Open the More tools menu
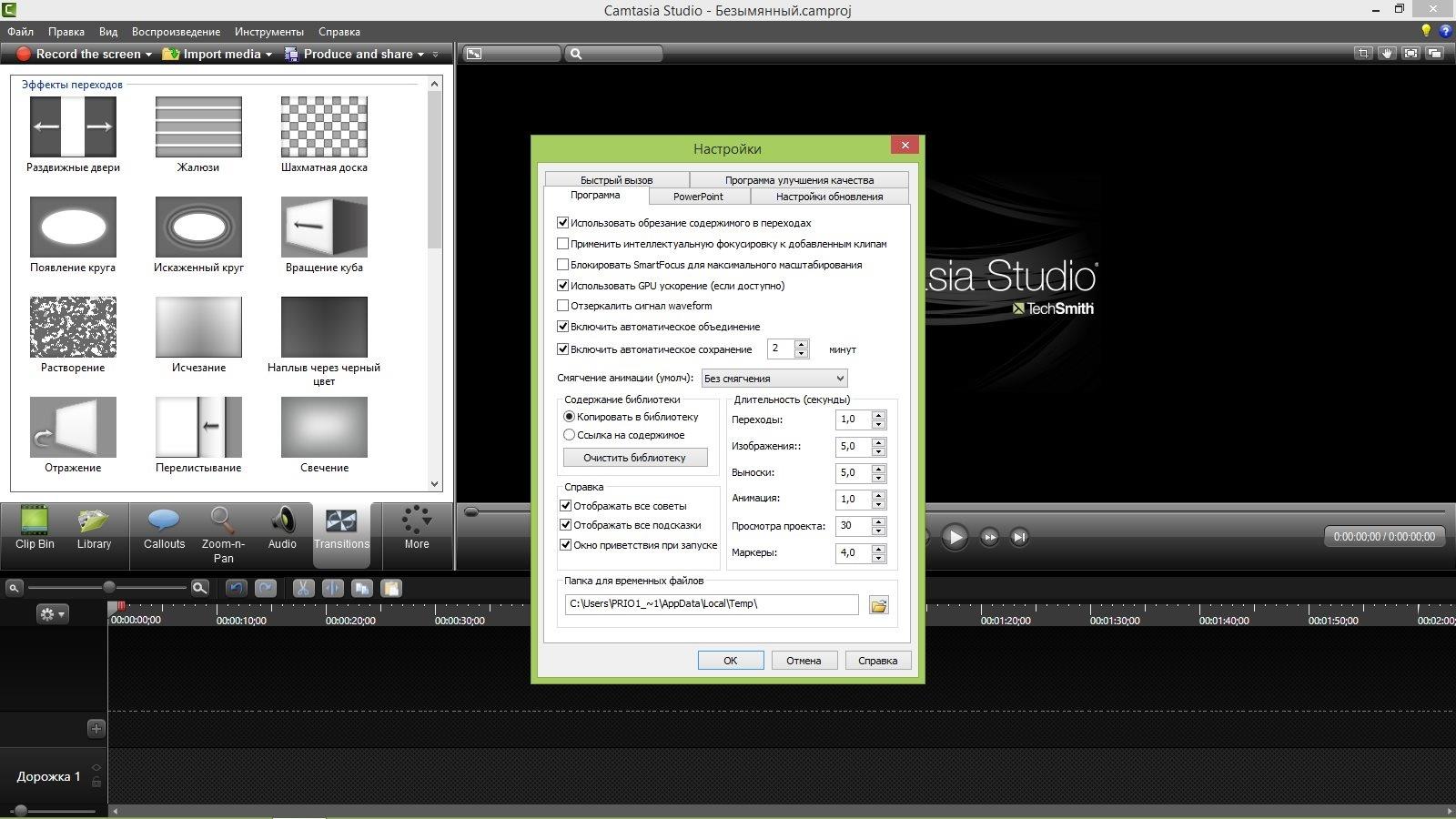The height and width of the screenshot is (819, 1456). (417, 528)
